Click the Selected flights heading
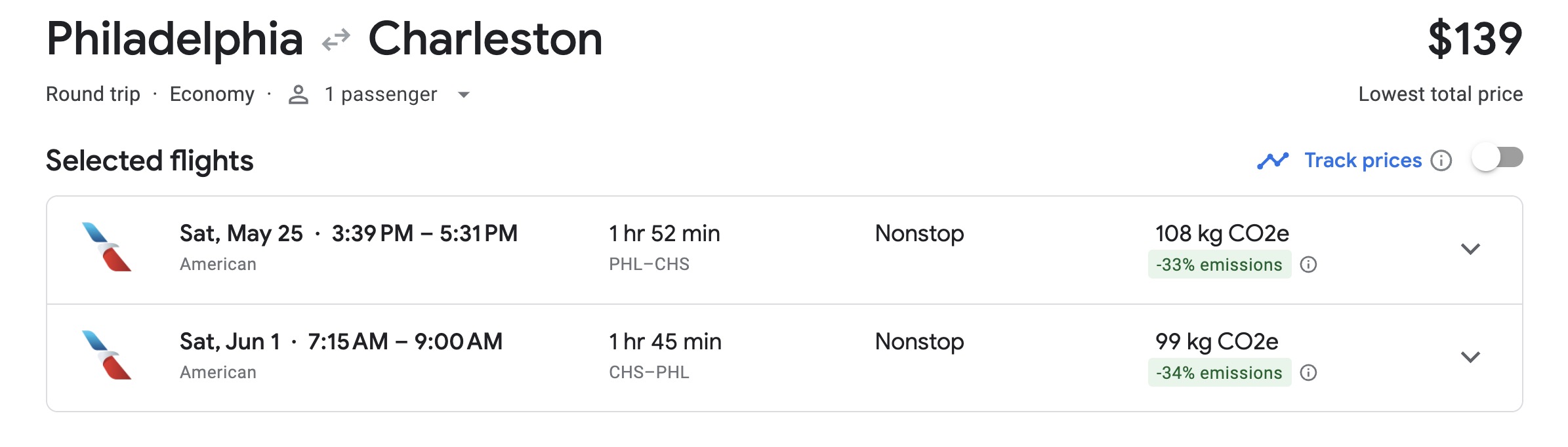 pos(150,161)
